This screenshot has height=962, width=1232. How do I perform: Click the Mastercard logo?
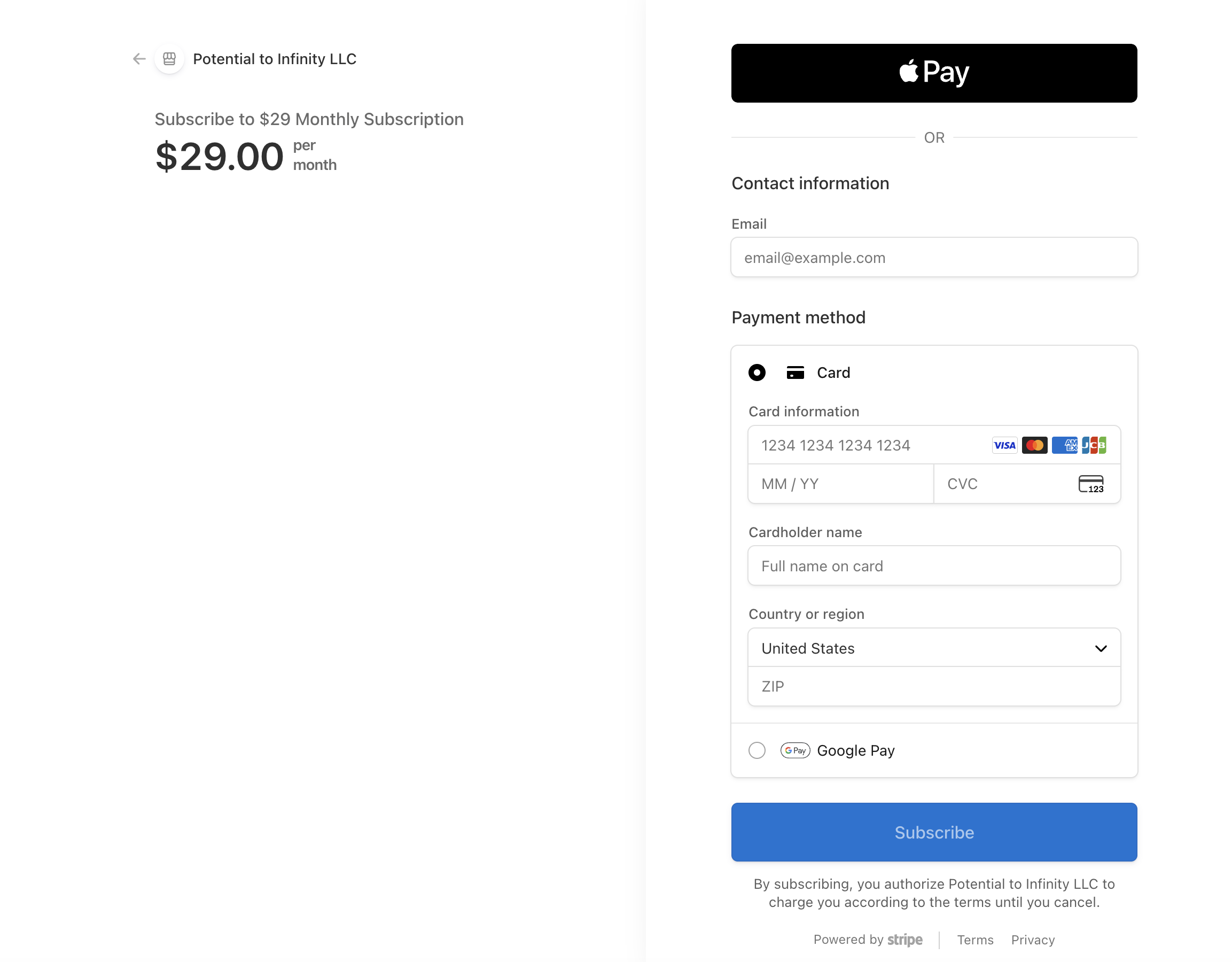[1034, 445]
